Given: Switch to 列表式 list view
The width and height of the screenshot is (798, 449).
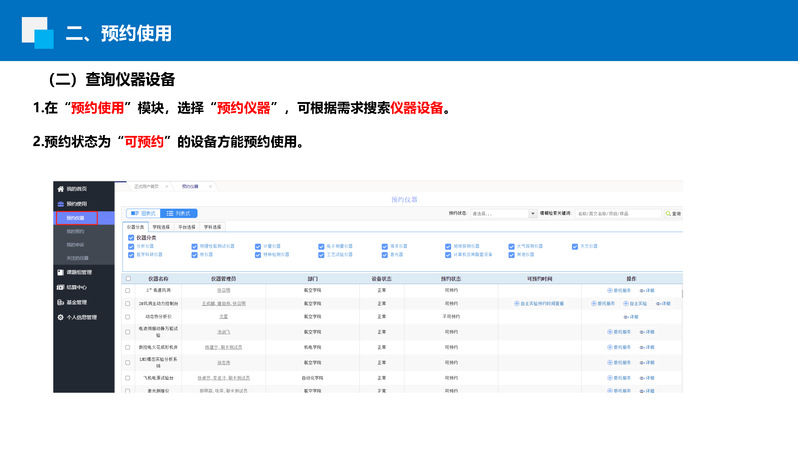Looking at the screenshot, I should (x=181, y=213).
